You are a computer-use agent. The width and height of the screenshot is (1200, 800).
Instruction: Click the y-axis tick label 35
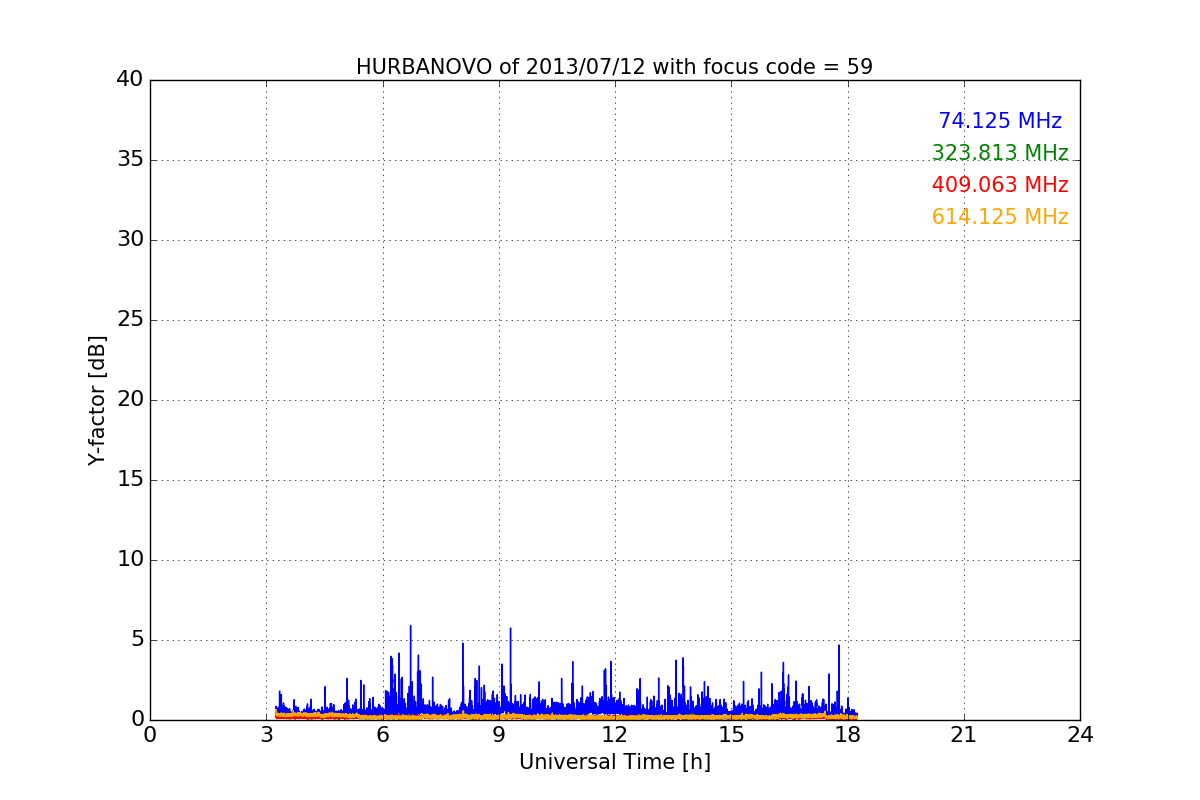[x=130, y=160]
